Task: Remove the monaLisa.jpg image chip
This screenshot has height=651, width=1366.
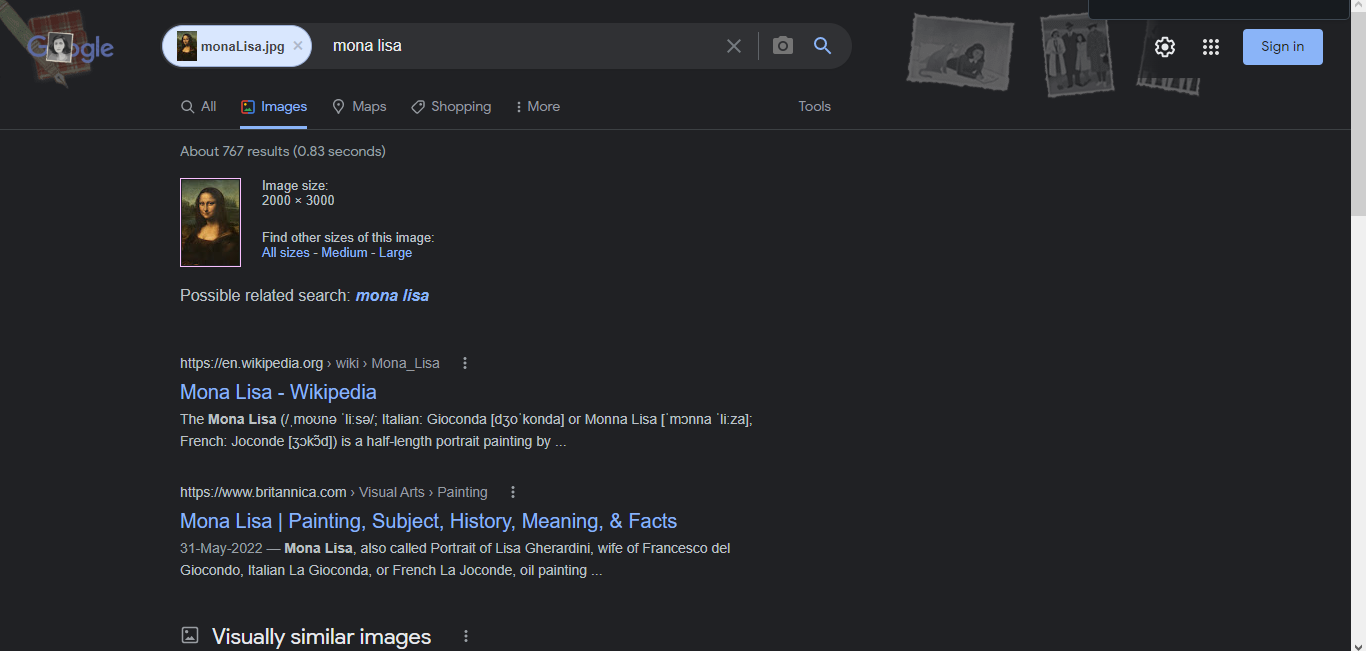Action: click(298, 46)
